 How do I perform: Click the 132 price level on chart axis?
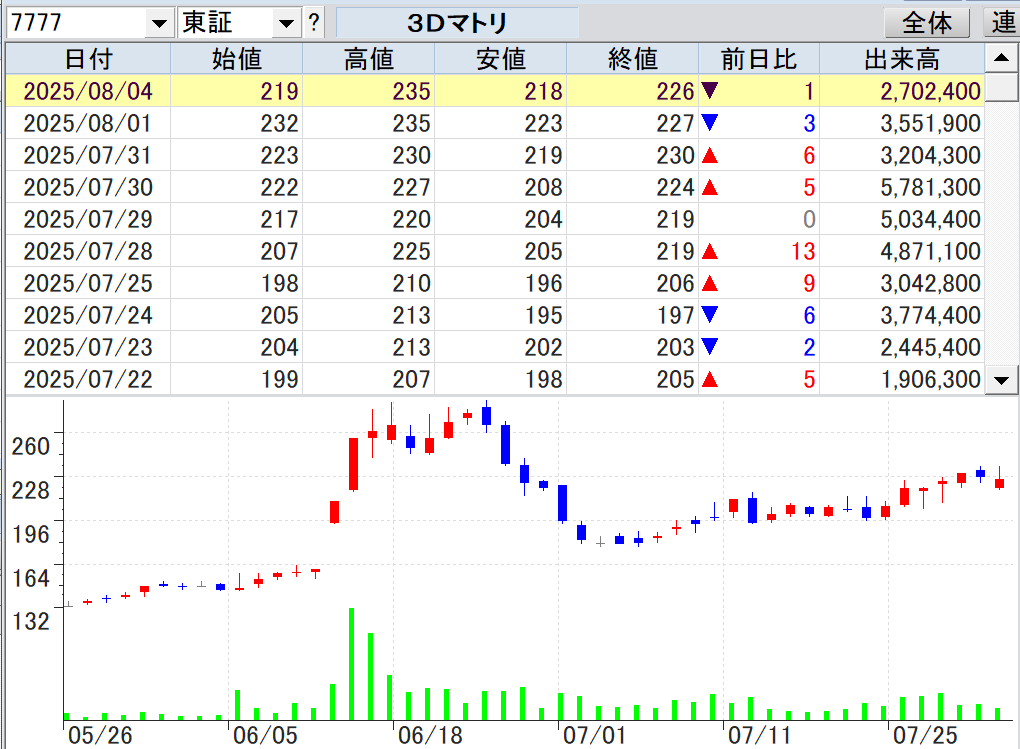coord(31,621)
